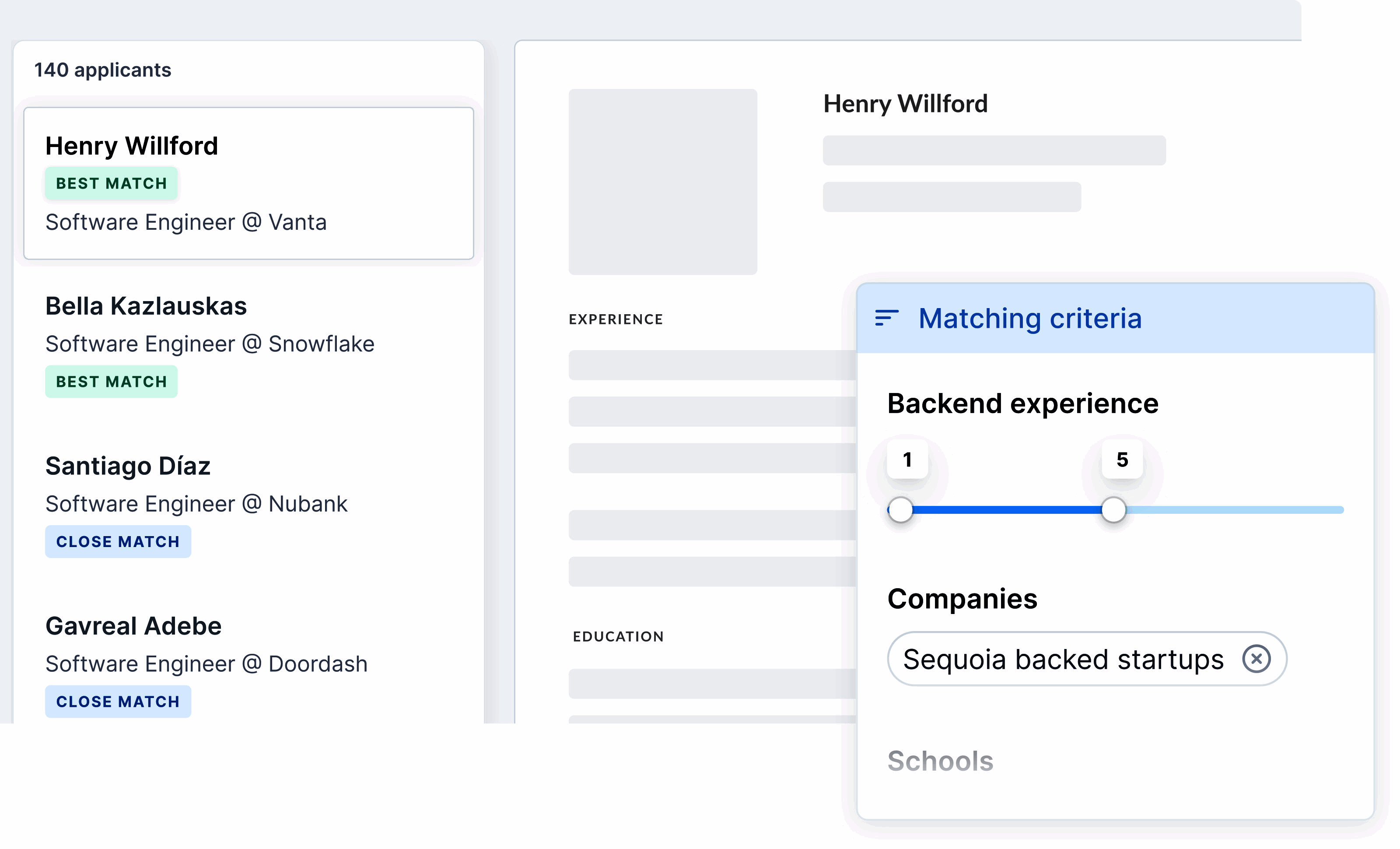Click Bella Kazlauskas's Best Match badge
Screen dimensions: 1400x849
click(x=112, y=382)
